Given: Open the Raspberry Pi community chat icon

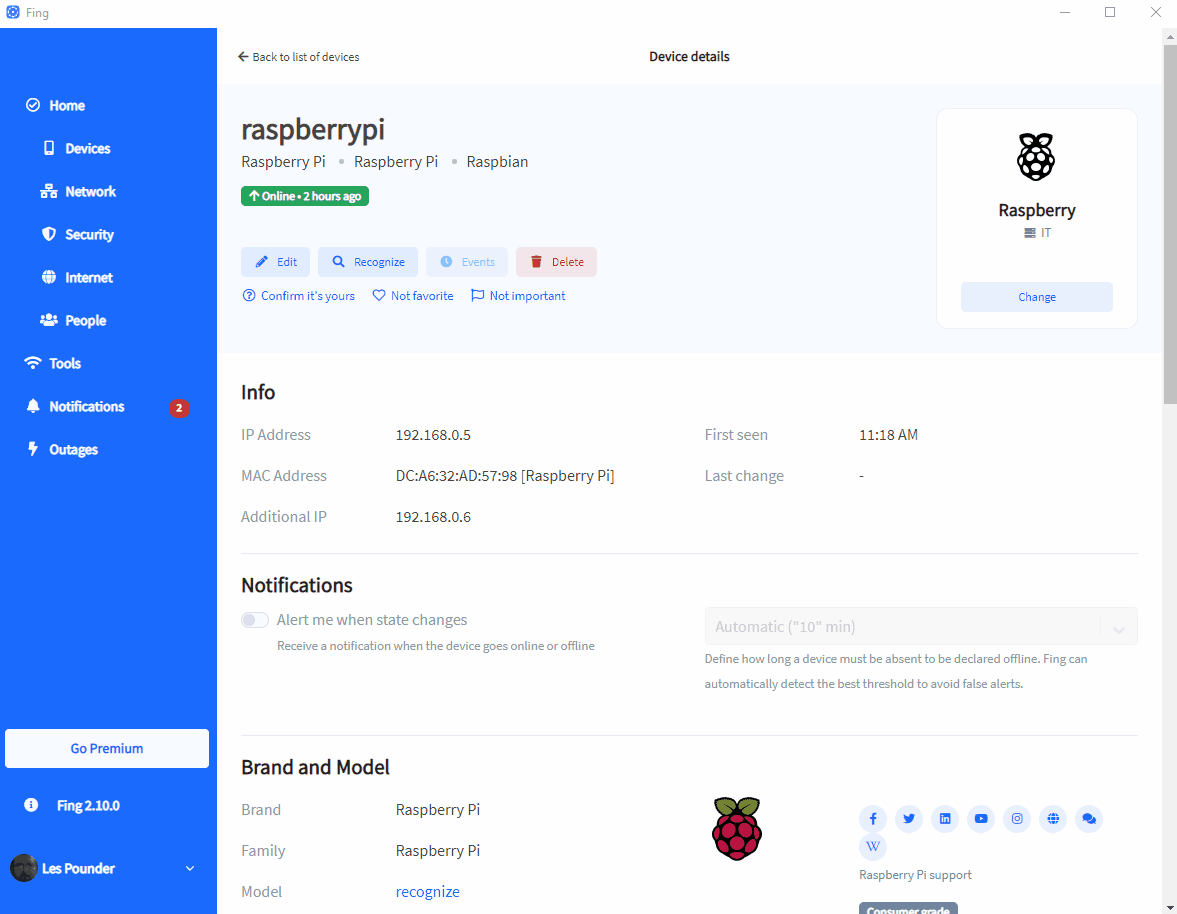Looking at the screenshot, I should click(1089, 819).
